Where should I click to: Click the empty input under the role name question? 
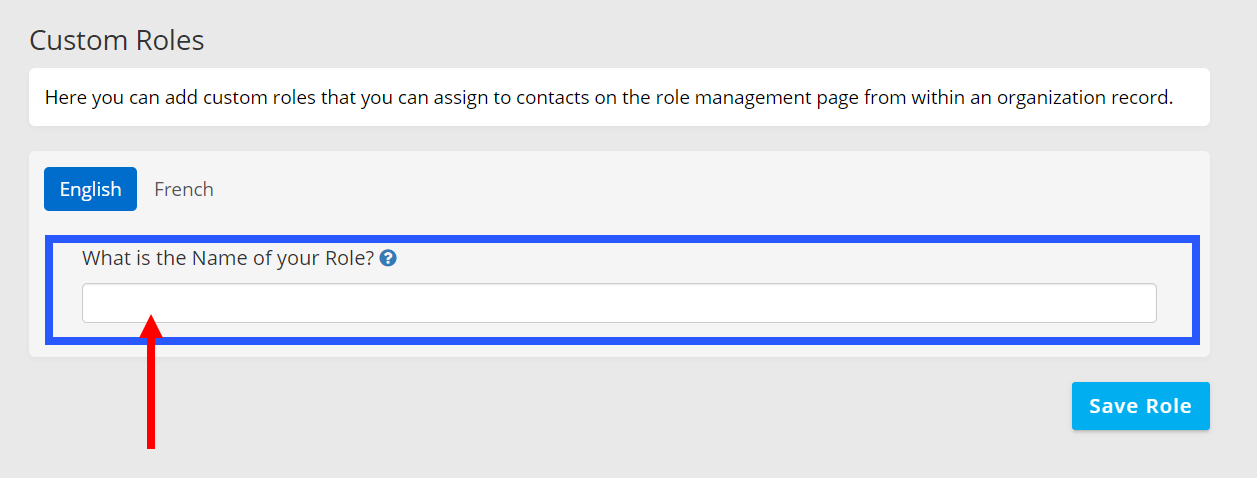pos(619,303)
